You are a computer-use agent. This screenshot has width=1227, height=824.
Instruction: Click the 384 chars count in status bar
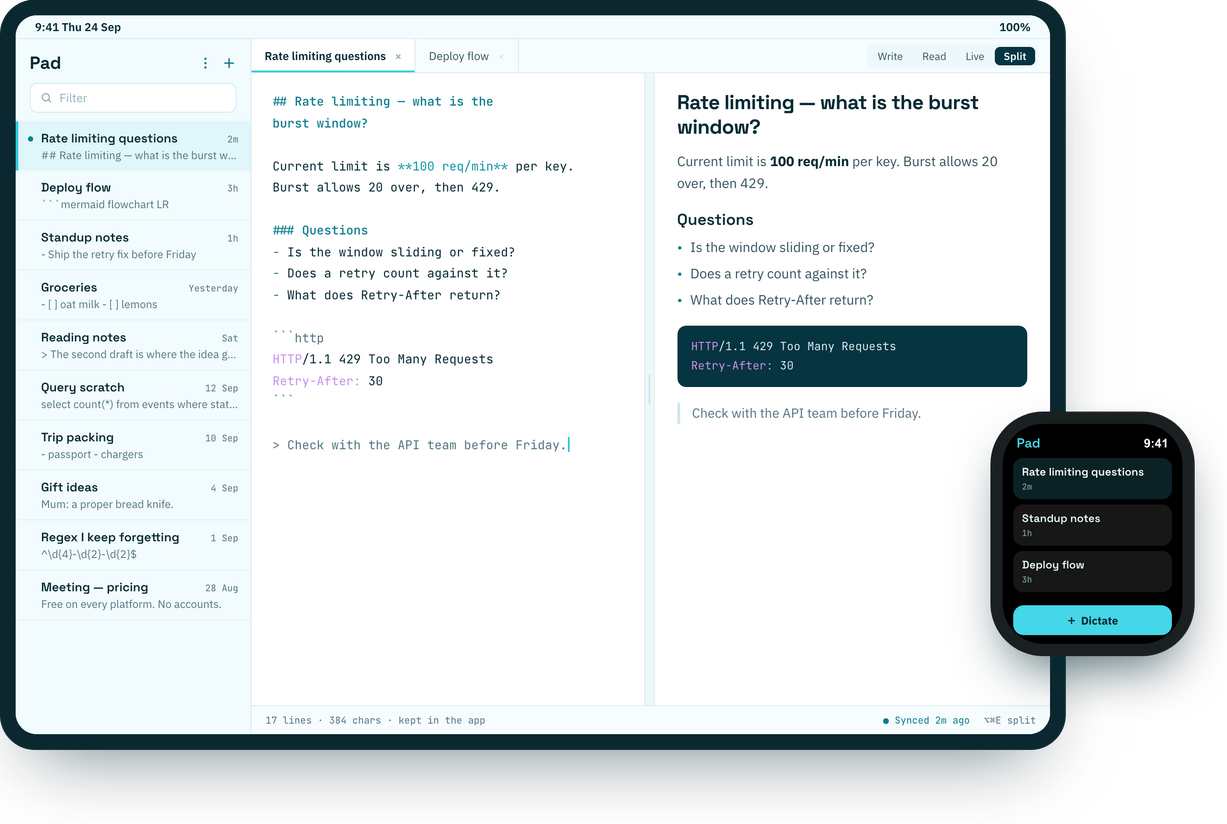(354, 720)
